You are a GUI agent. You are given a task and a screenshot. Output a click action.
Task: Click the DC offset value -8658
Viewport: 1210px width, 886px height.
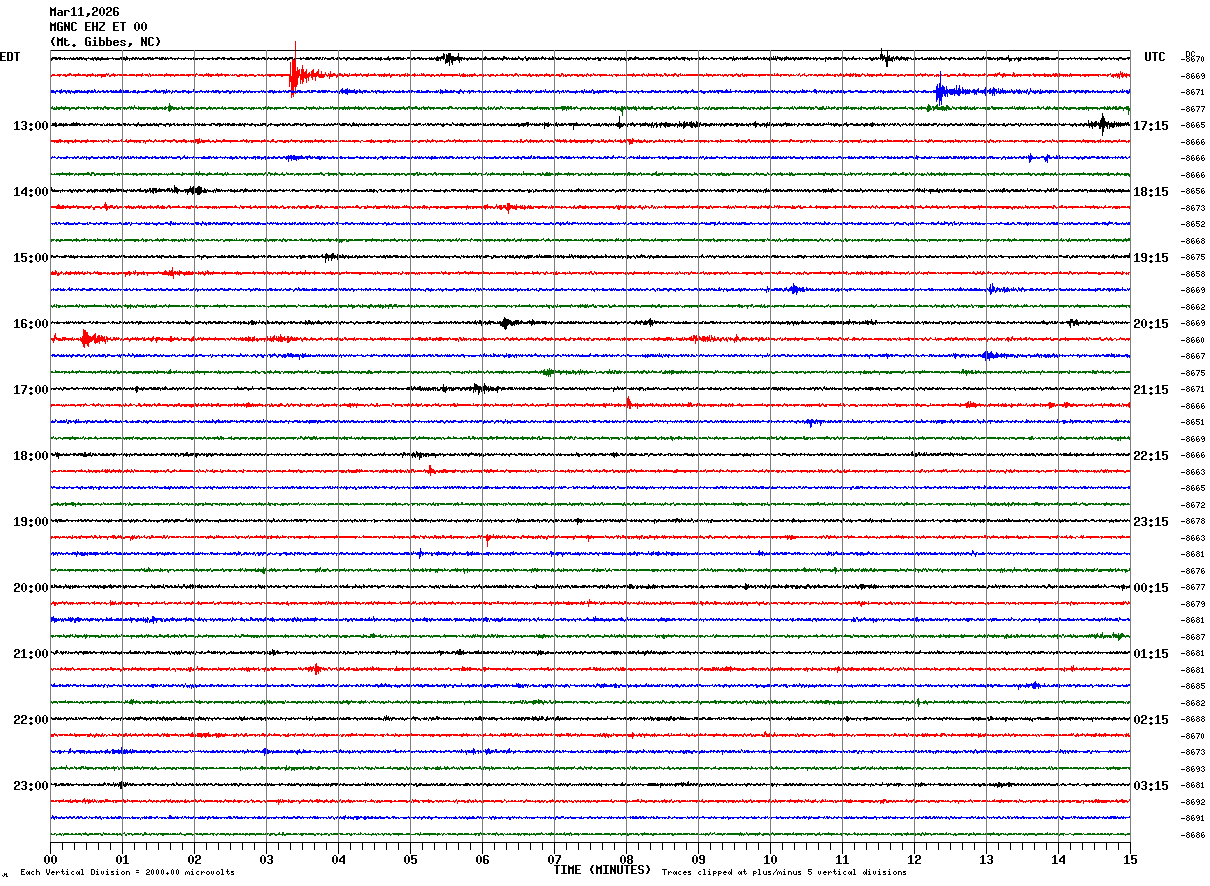click(1194, 273)
